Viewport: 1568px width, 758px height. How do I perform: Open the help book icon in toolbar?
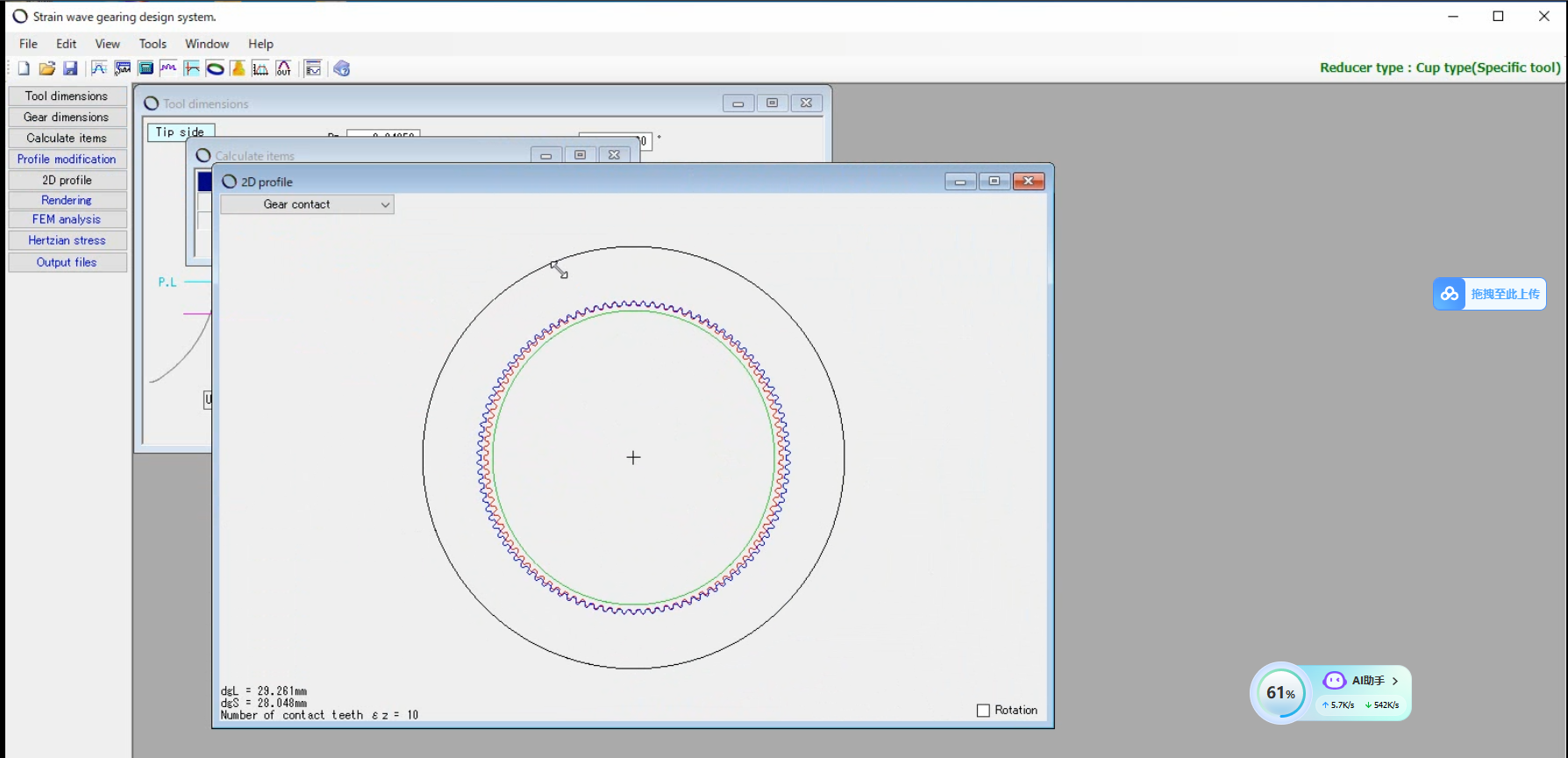point(342,68)
